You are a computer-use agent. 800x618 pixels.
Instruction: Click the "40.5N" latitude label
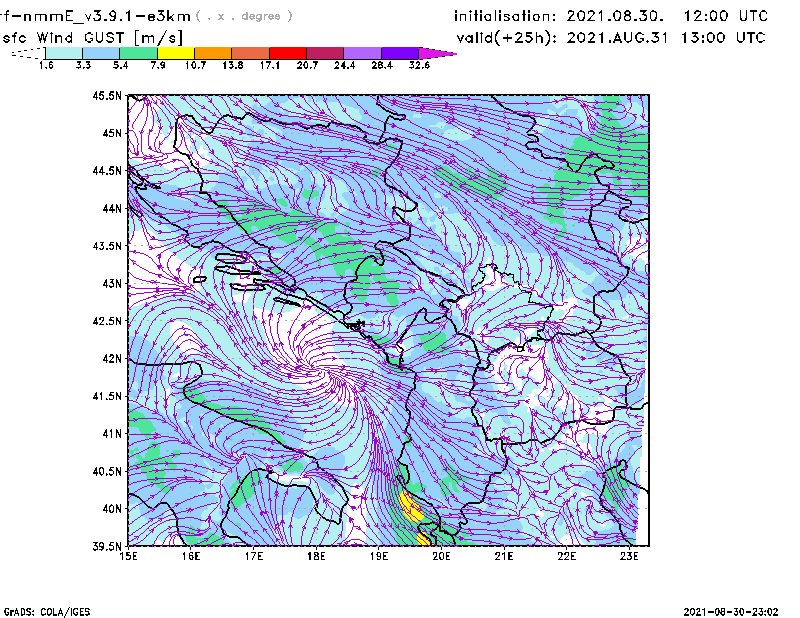point(107,471)
